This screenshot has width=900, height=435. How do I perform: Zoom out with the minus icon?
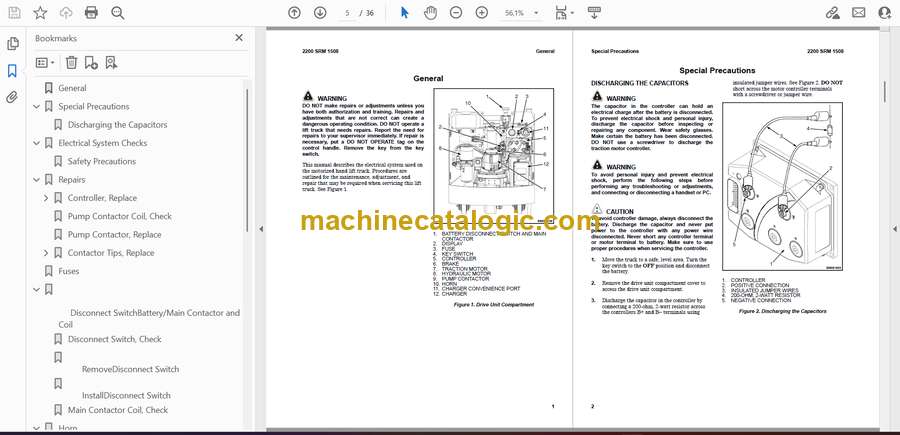tap(456, 13)
